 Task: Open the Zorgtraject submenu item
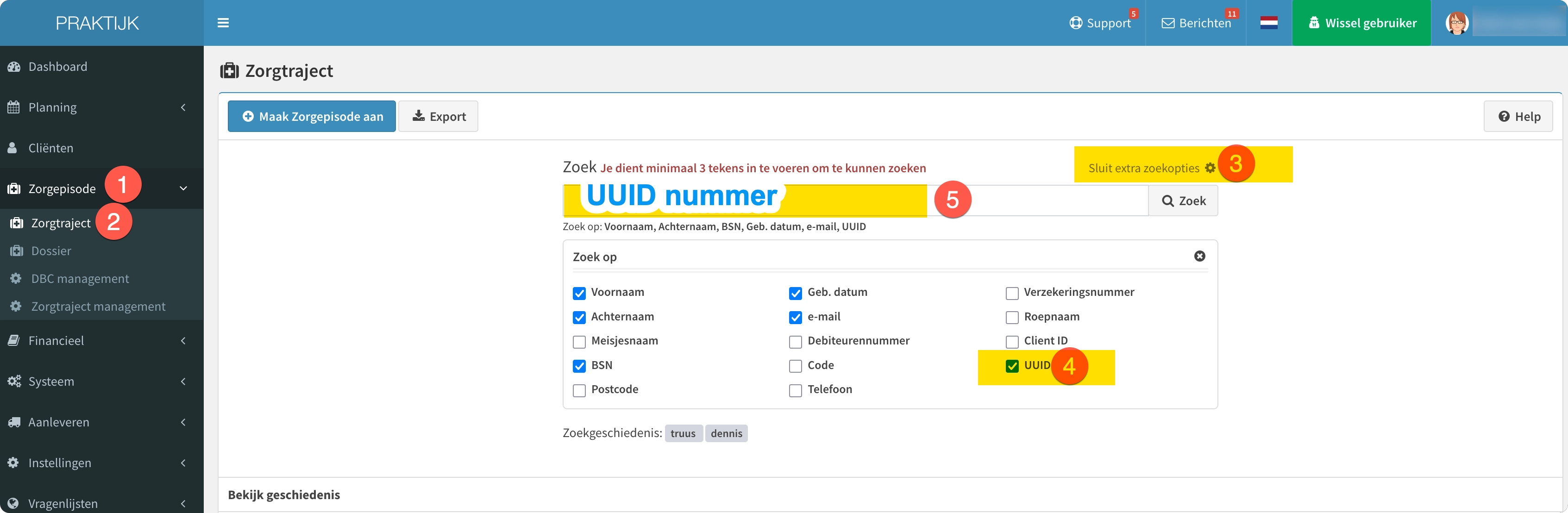coord(61,223)
